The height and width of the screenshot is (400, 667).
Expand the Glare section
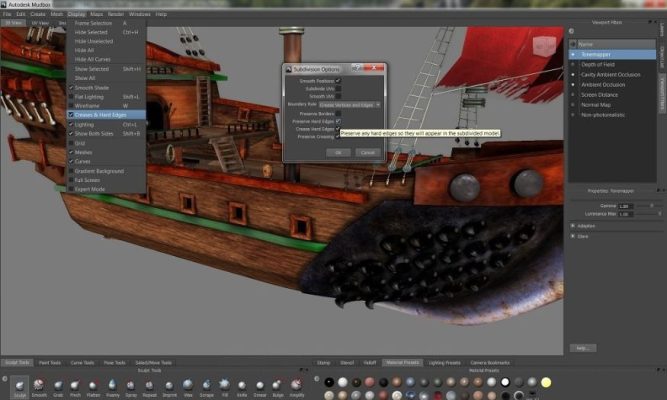pyautogui.click(x=572, y=237)
